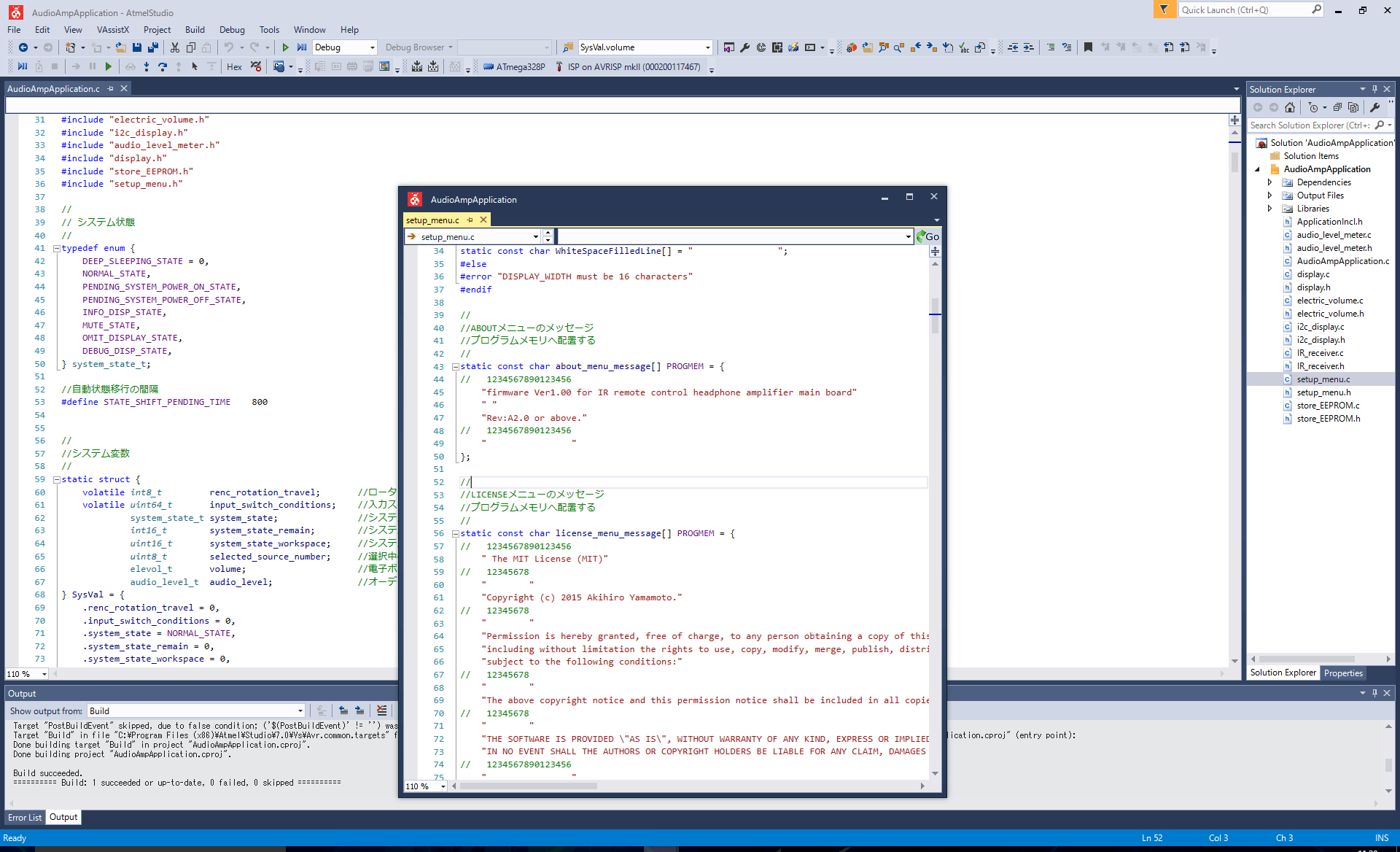
Task: Open the VAssistX menu
Action: 112,30
